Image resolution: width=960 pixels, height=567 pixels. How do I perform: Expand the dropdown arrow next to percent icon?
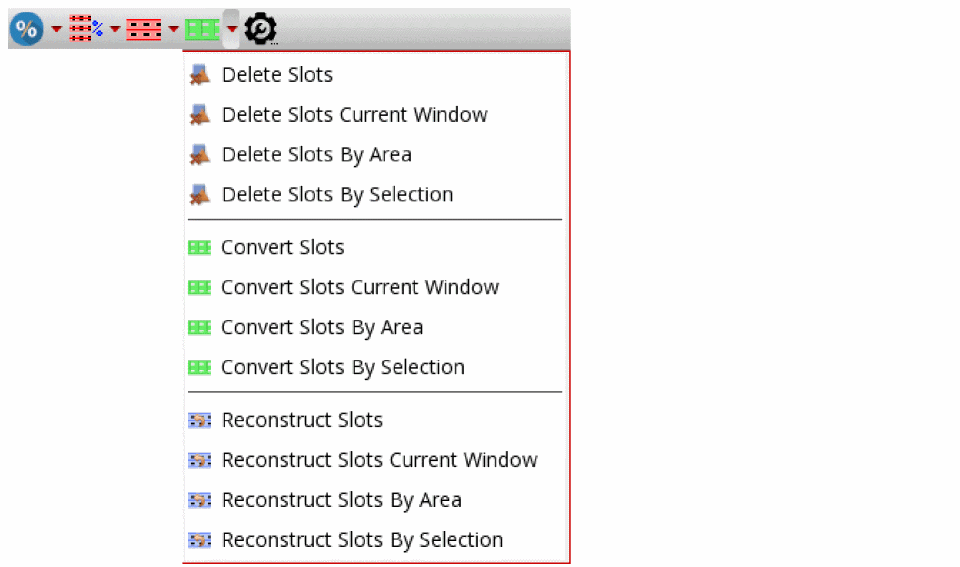56,30
